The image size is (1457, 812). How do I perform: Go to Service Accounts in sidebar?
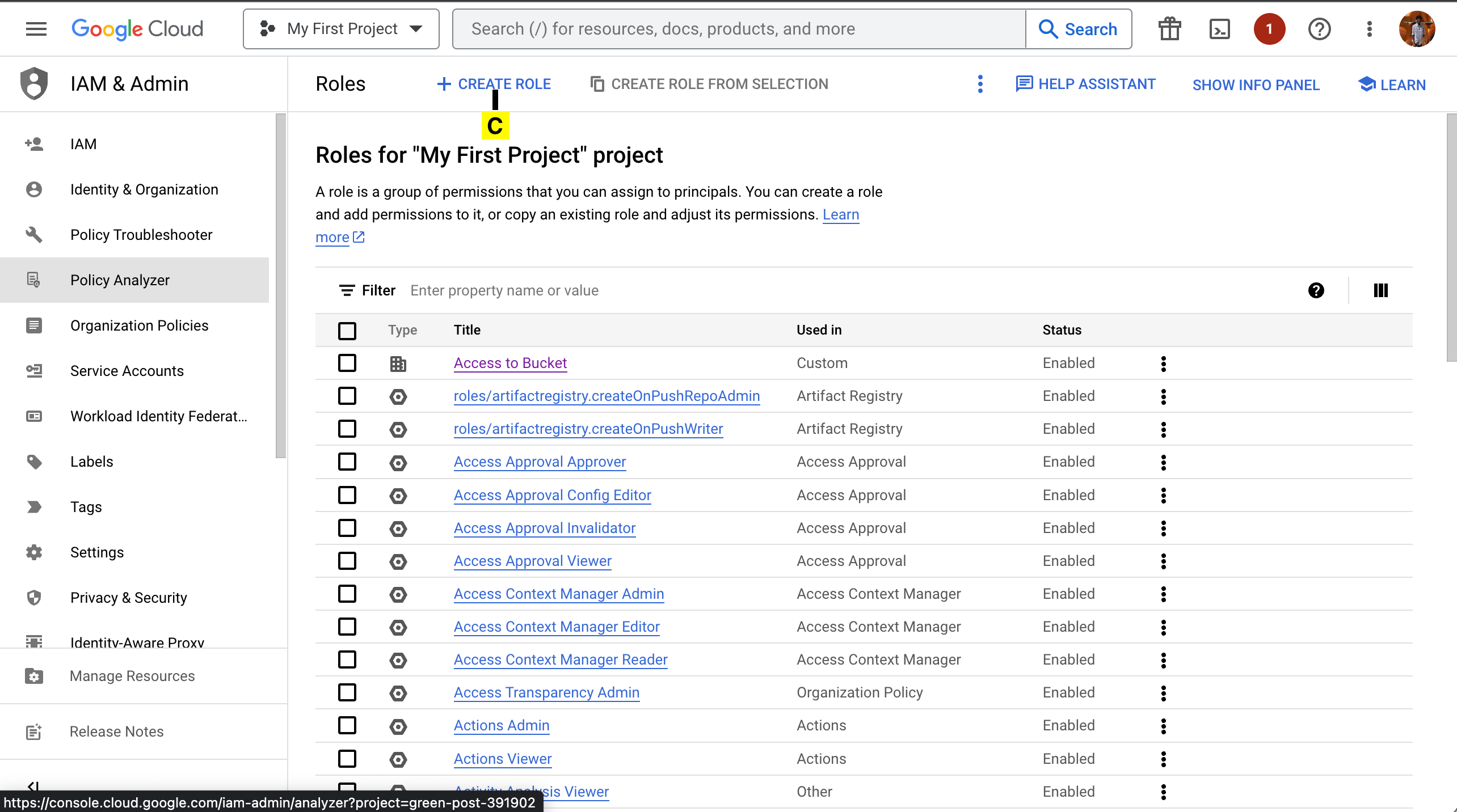pos(127,371)
